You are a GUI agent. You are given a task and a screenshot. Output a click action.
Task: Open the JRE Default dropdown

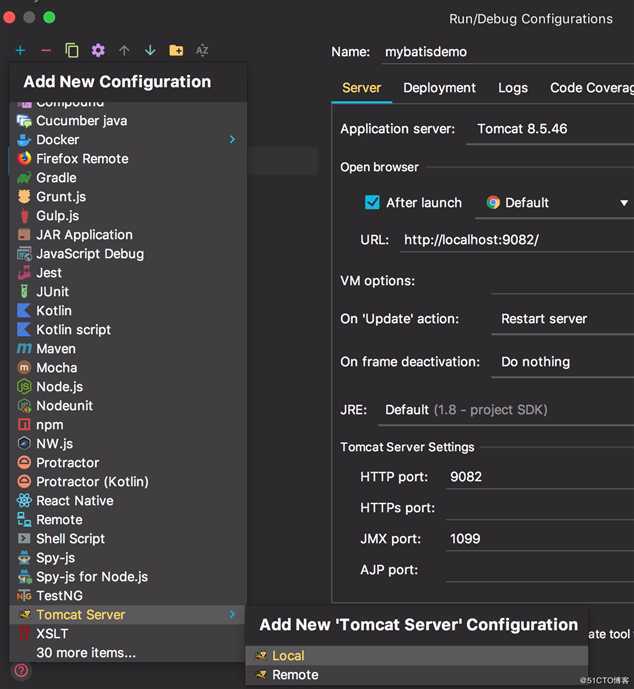pyautogui.click(x=506, y=410)
